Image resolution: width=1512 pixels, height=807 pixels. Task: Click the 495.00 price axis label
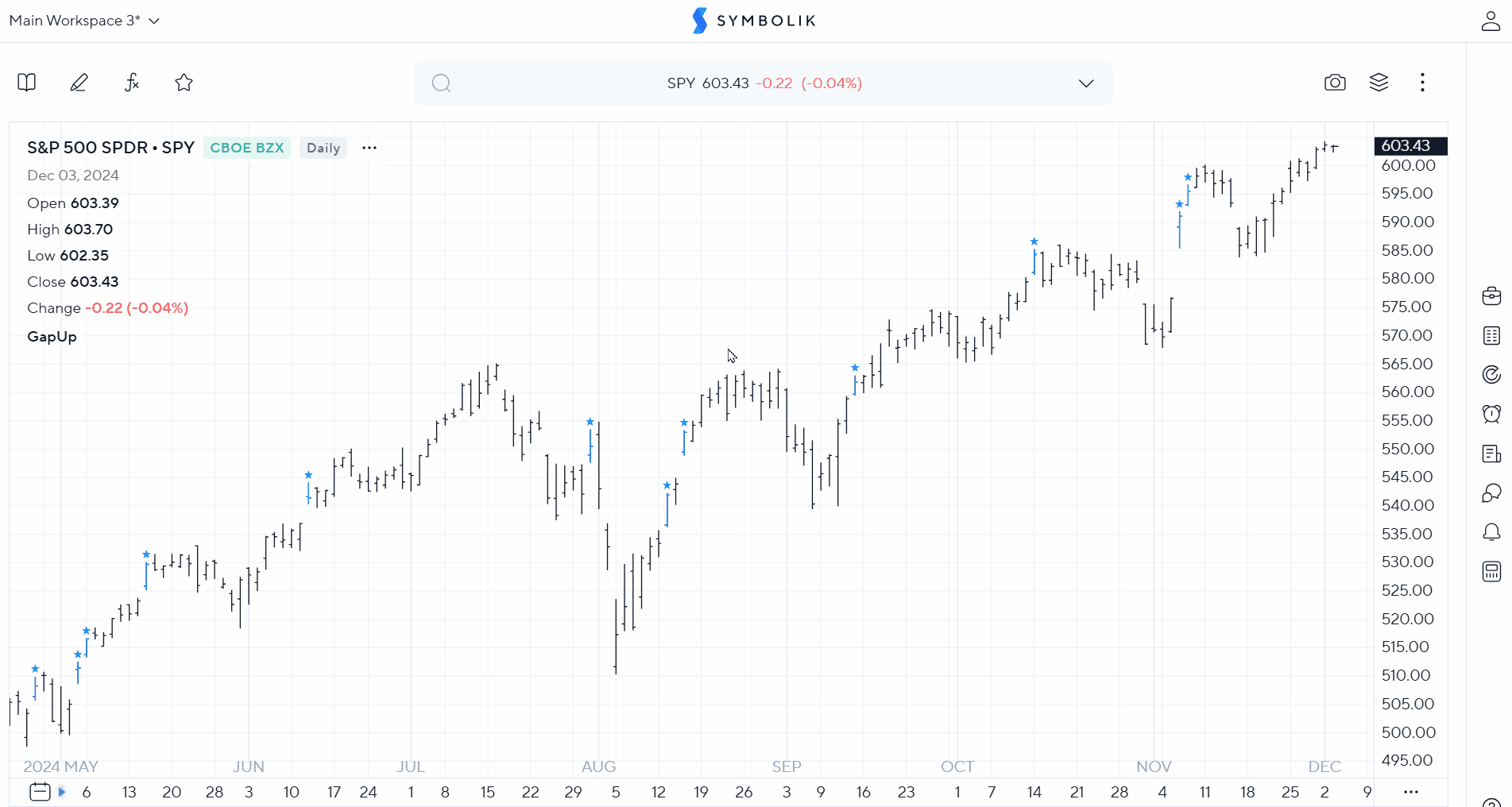point(1407,760)
